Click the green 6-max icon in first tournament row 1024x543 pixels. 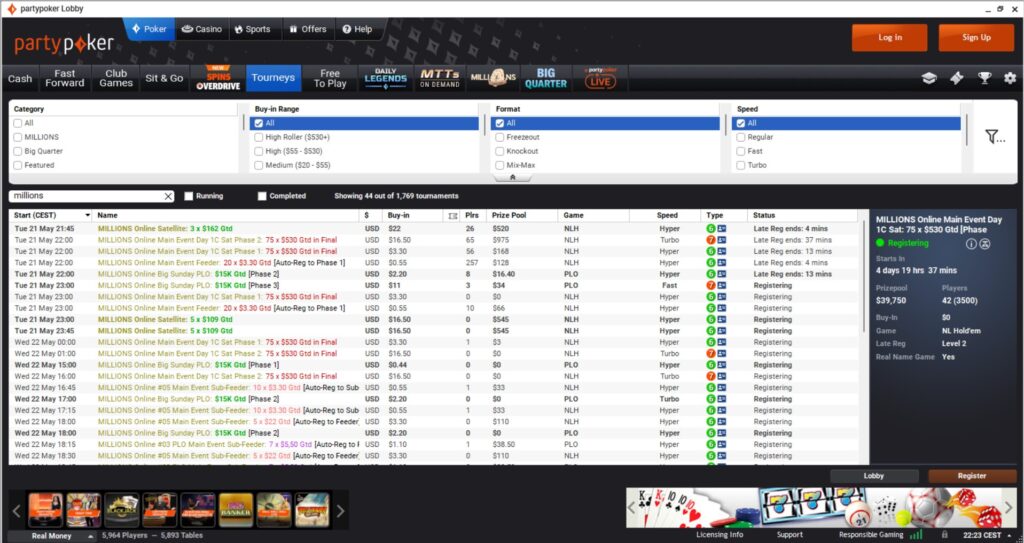point(711,229)
